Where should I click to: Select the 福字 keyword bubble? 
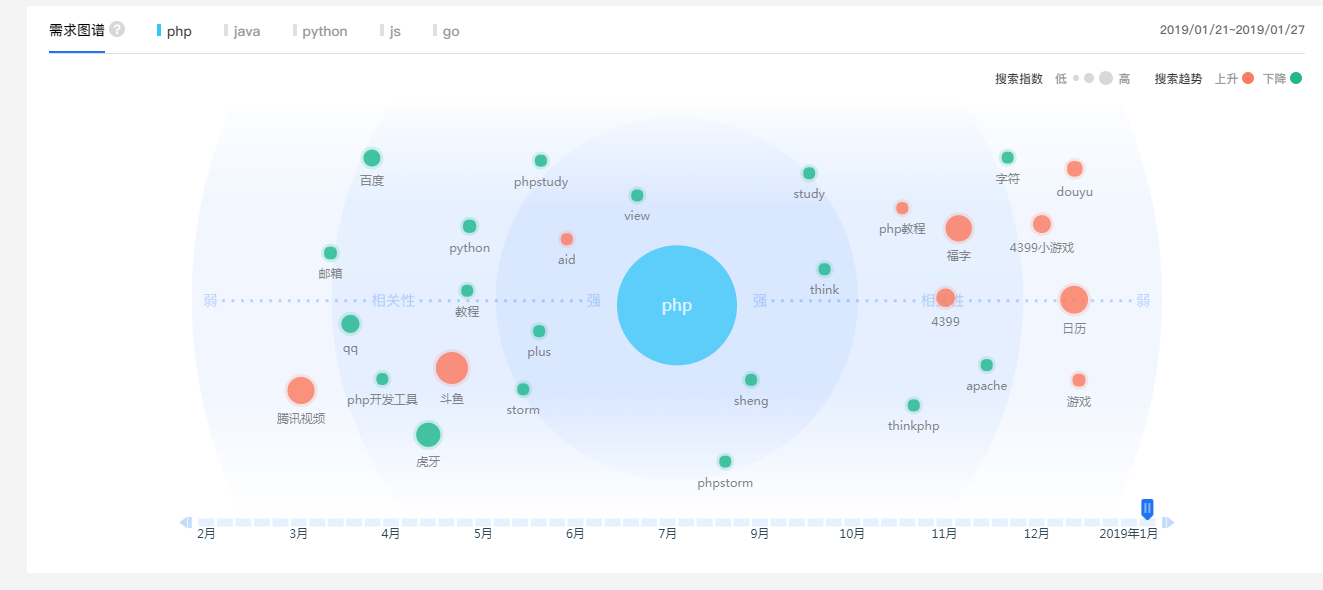pyautogui.click(x=958, y=229)
